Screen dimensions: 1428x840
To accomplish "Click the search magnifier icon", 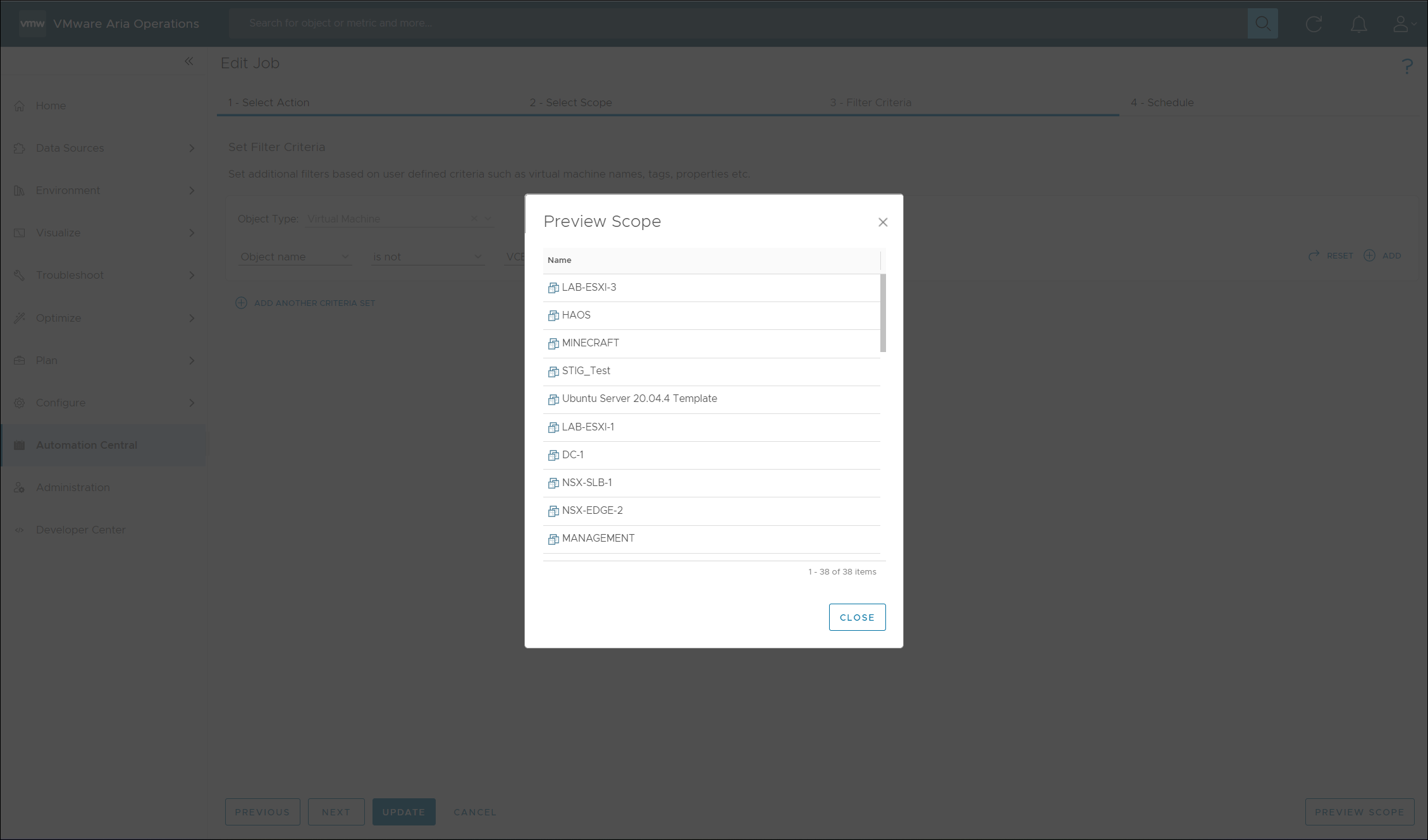I will (1262, 23).
